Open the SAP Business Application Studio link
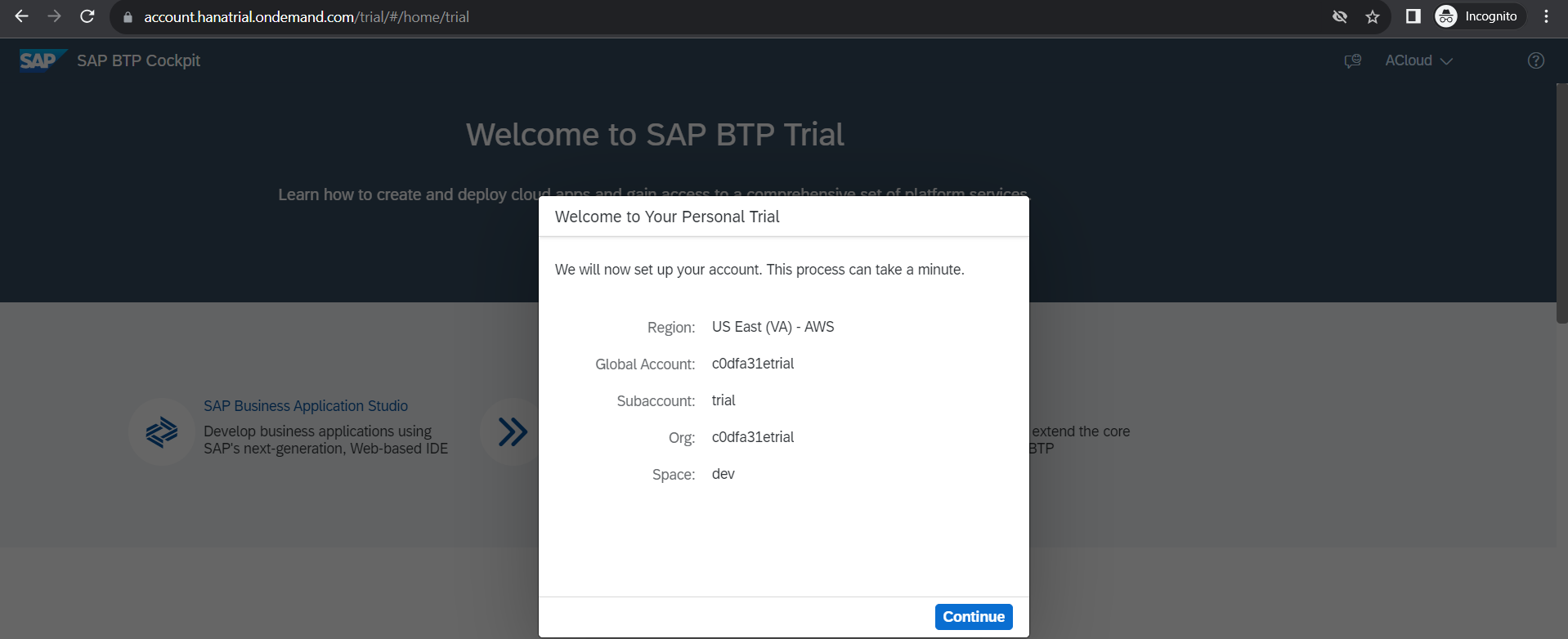The height and width of the screenshot is (639, 1568). [x=305, y=406]
